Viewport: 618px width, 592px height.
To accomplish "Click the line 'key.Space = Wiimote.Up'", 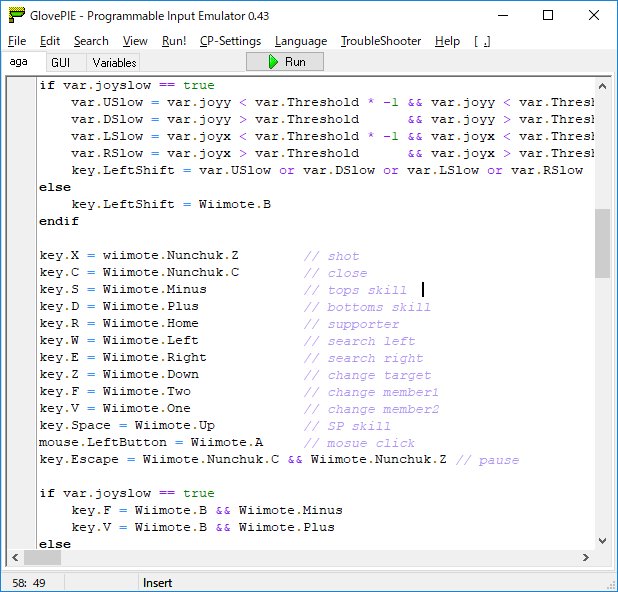I will coord(127,425).
